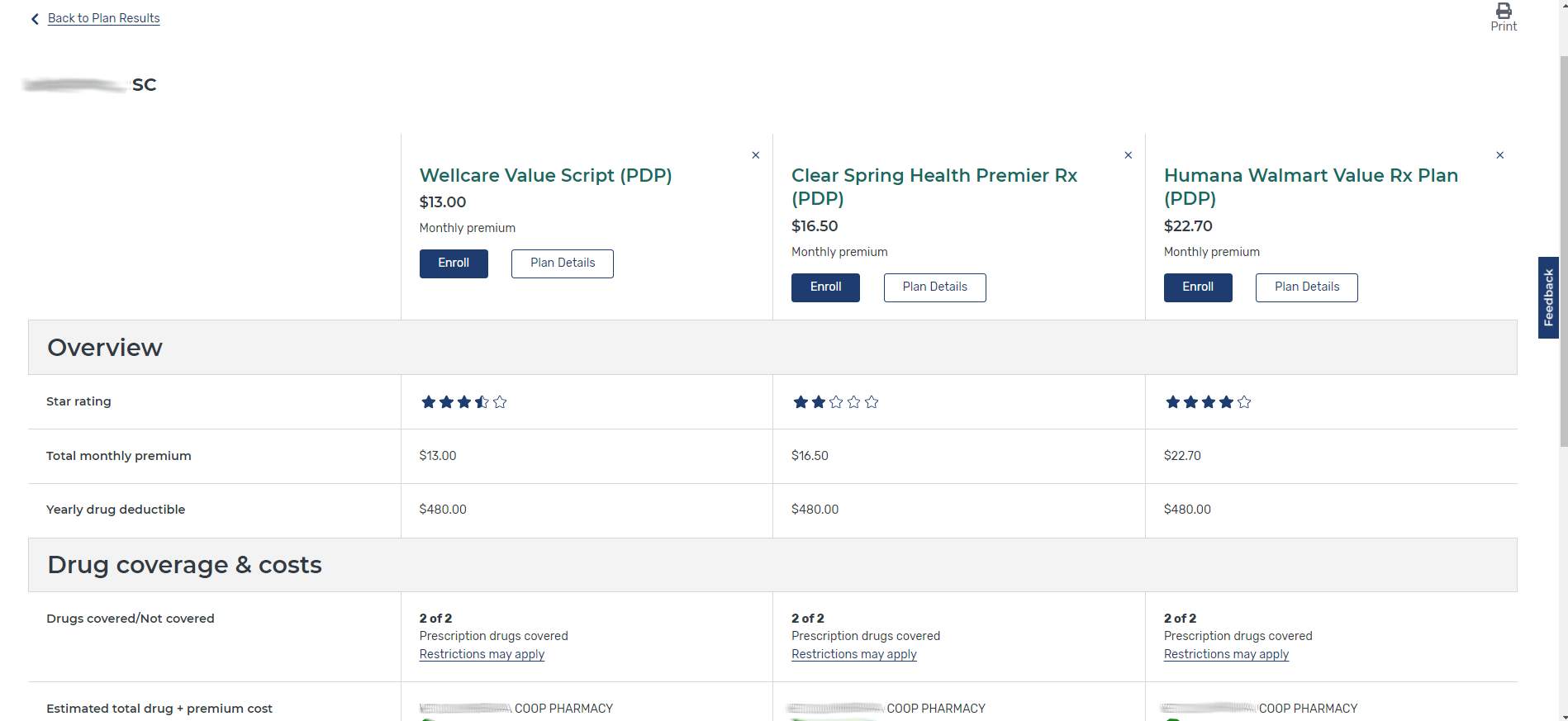
Task: View Plan Details for Wellcare Value Script
Action: pos(562,263)
